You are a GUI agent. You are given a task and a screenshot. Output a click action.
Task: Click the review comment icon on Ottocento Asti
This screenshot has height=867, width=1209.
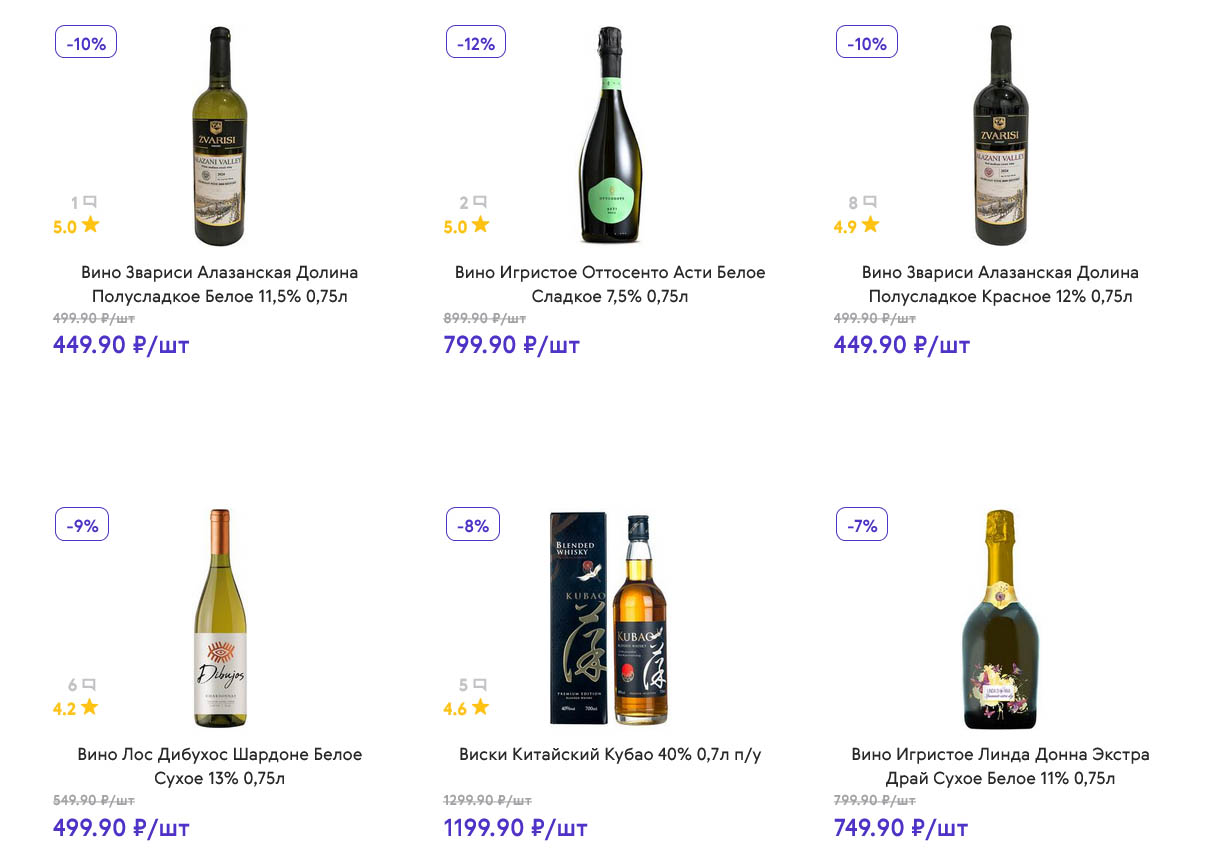coord(480,202)
